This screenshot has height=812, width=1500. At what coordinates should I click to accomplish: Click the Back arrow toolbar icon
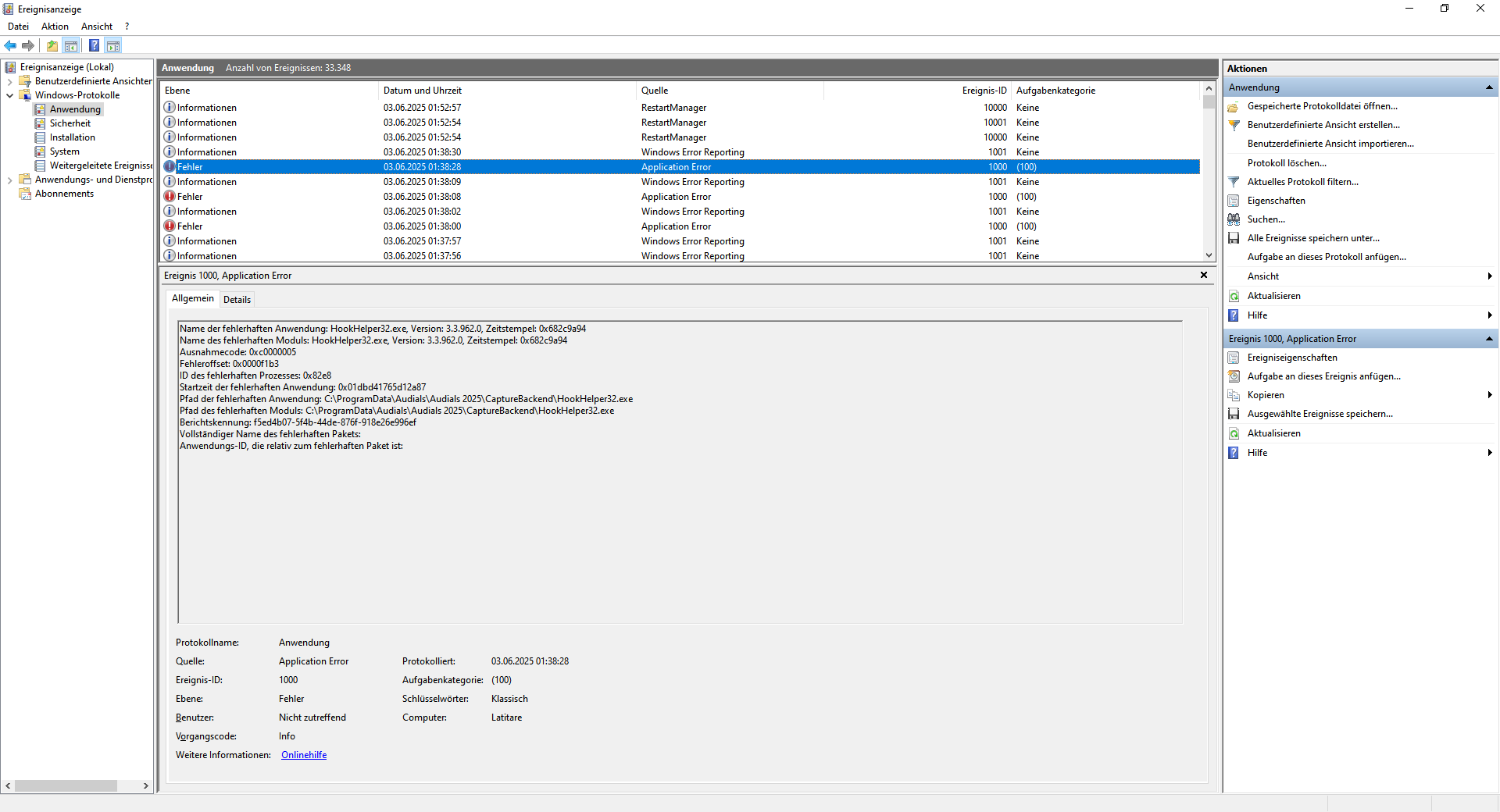pyautogui.click(x=10, y=45)
